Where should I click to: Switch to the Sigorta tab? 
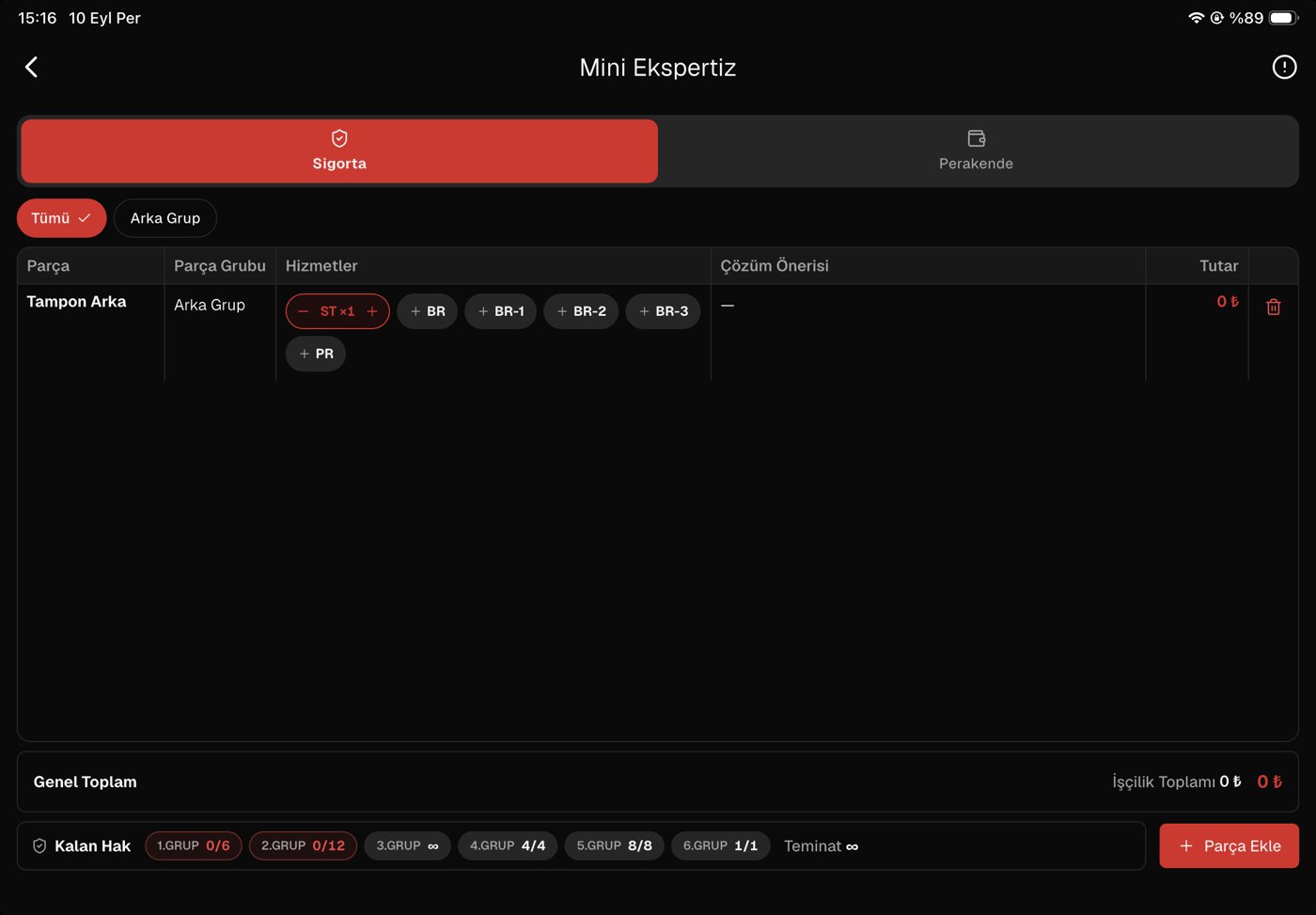[x=339, y=150]
